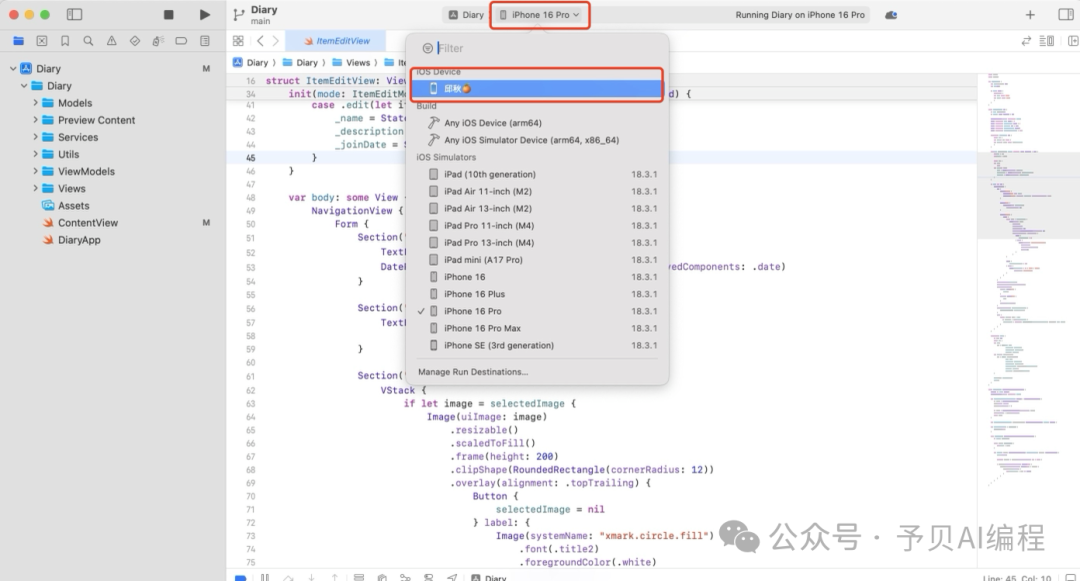
Task: Open the Report navigator icon
Action: click(205, 41)
